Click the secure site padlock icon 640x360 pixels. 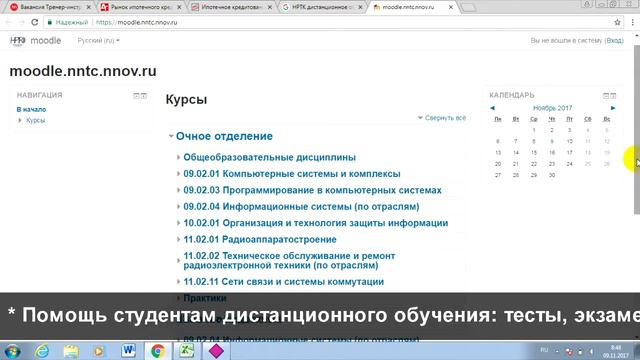[x=50, y=22]
